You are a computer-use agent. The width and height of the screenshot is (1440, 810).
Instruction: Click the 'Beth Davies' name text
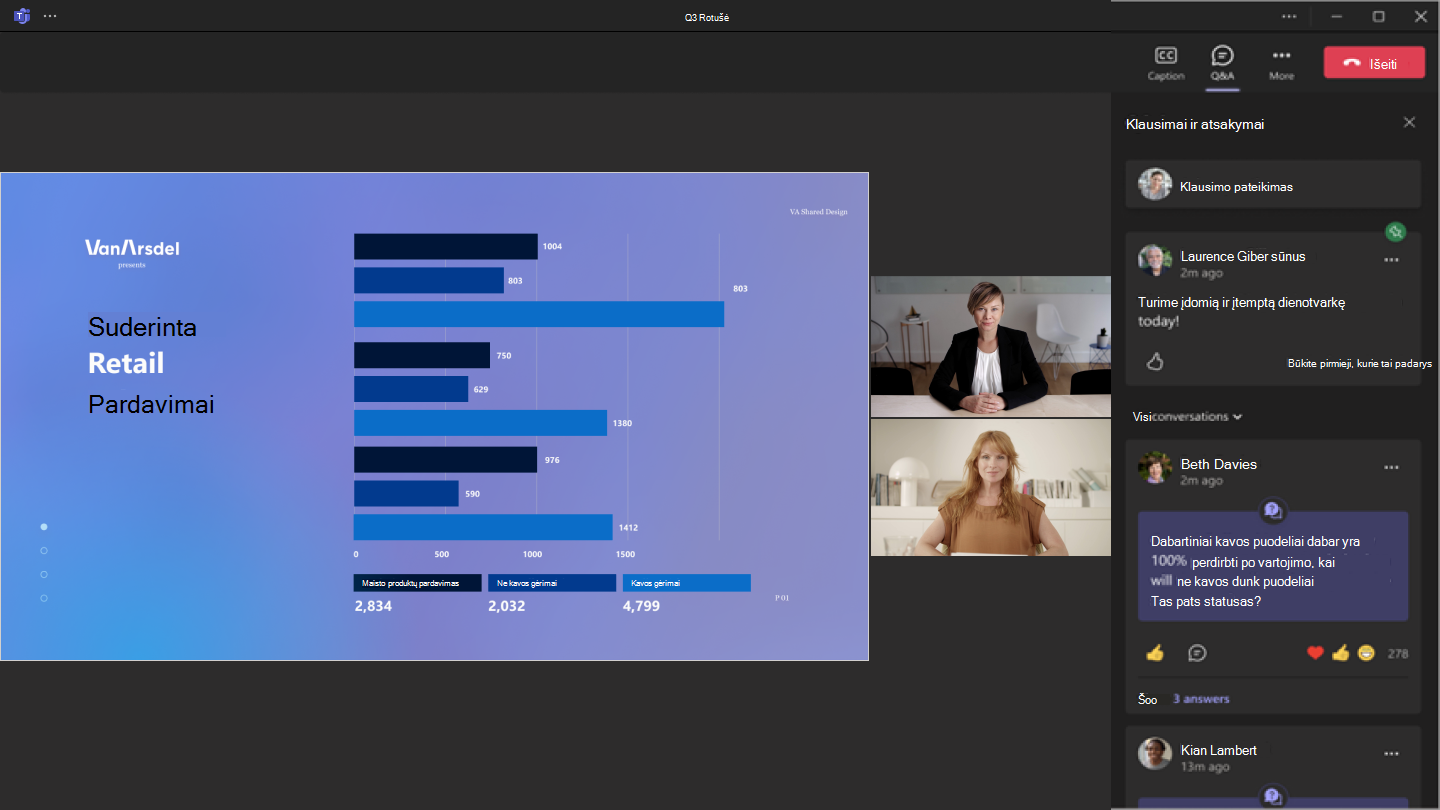[x=1219, y=464]
